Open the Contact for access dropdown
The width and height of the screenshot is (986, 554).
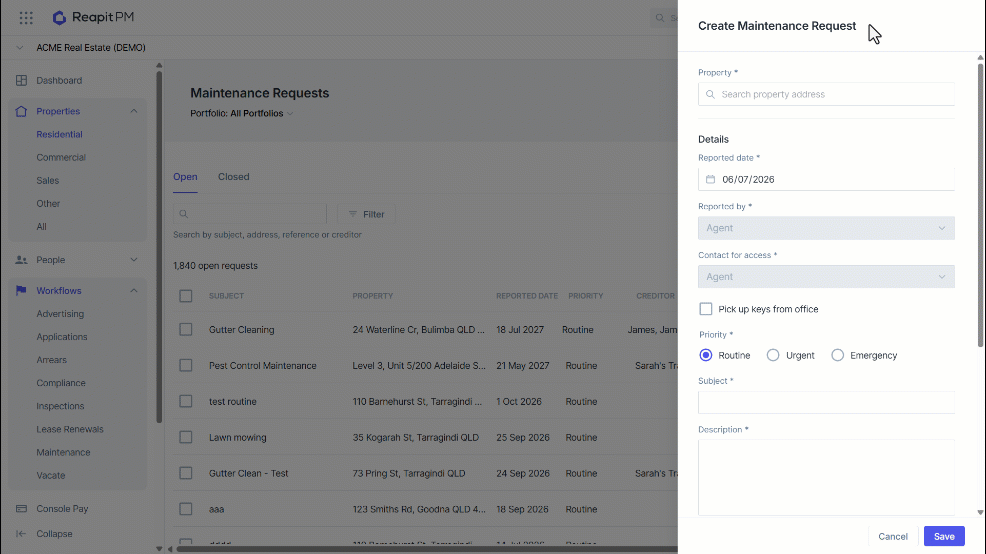coord(826,277)
